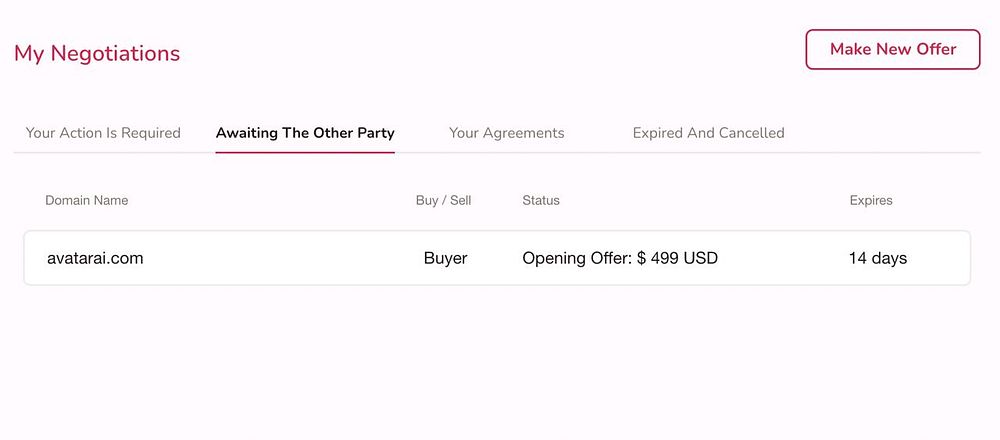This screenshot has width=1000, height=440.
Task: Click the Expires column header
Action: (x=871, y=200)
